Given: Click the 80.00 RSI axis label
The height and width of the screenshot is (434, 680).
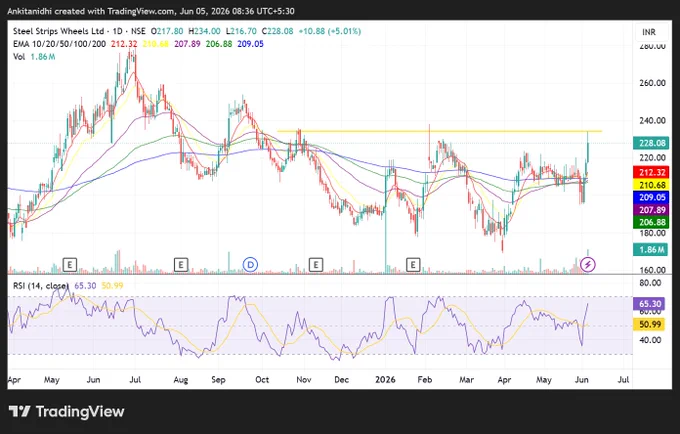Looking at the screenshot, I should tap(650, 283).
